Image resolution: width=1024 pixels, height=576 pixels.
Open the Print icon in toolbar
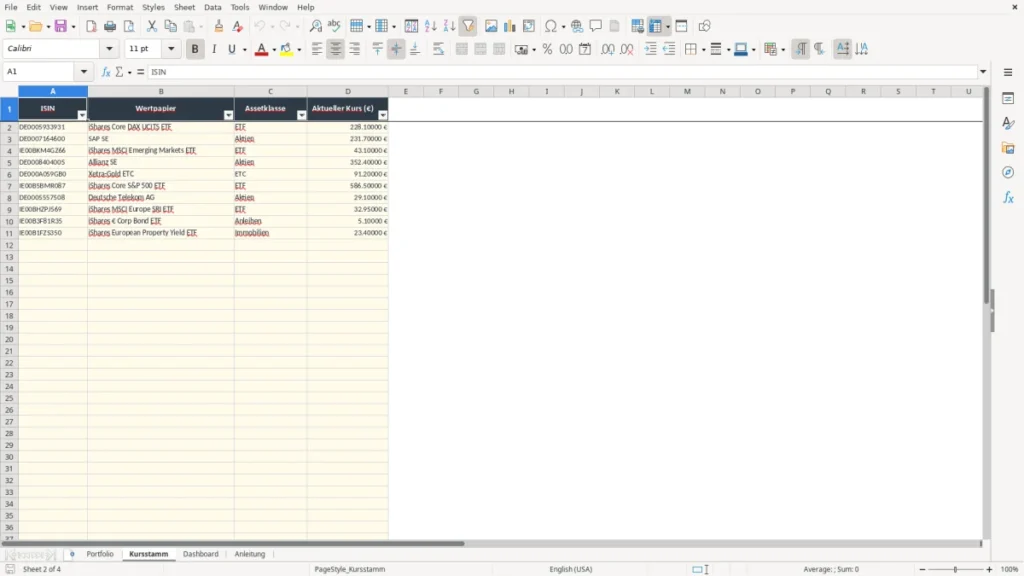pyautogui.click(x=110, y=26)
